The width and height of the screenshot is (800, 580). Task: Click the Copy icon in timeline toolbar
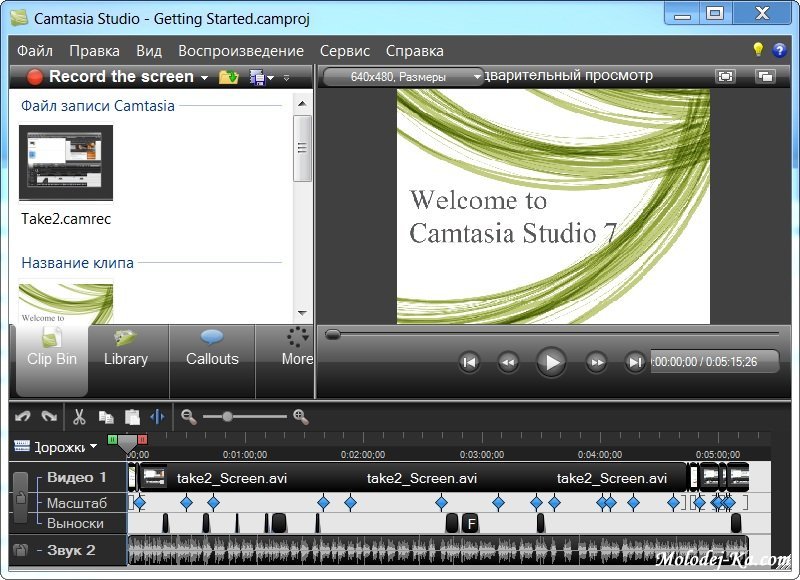coord(106,417)
